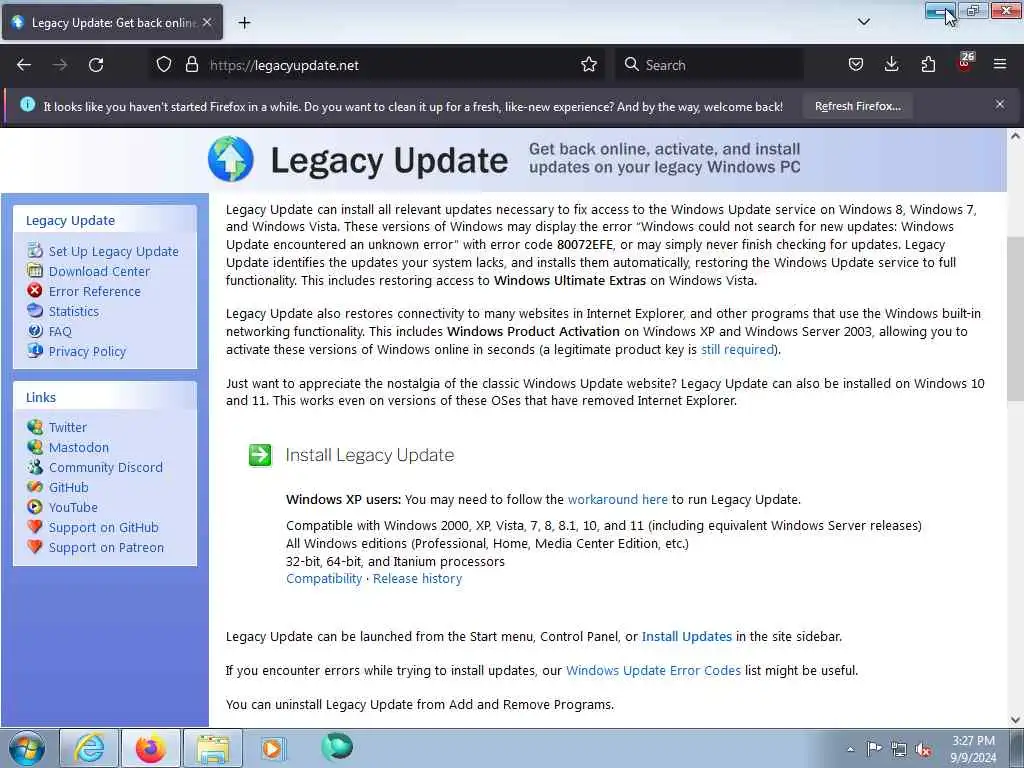Click the Download Center icon

click(x=35, y=270)
